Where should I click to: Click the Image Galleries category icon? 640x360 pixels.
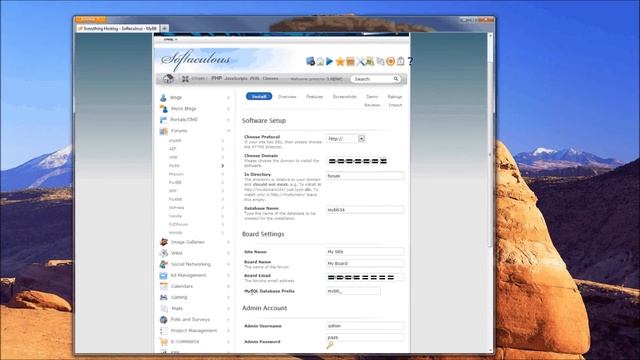point(164,242)
